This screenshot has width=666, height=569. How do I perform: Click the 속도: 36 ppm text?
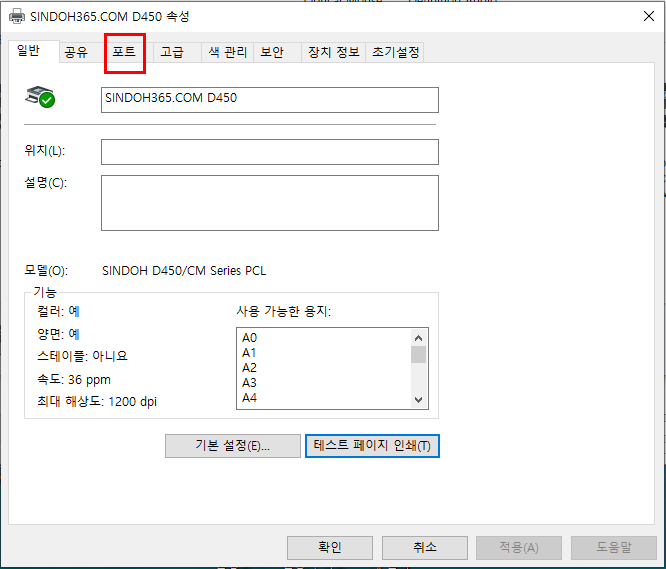[x=74, y=379]
